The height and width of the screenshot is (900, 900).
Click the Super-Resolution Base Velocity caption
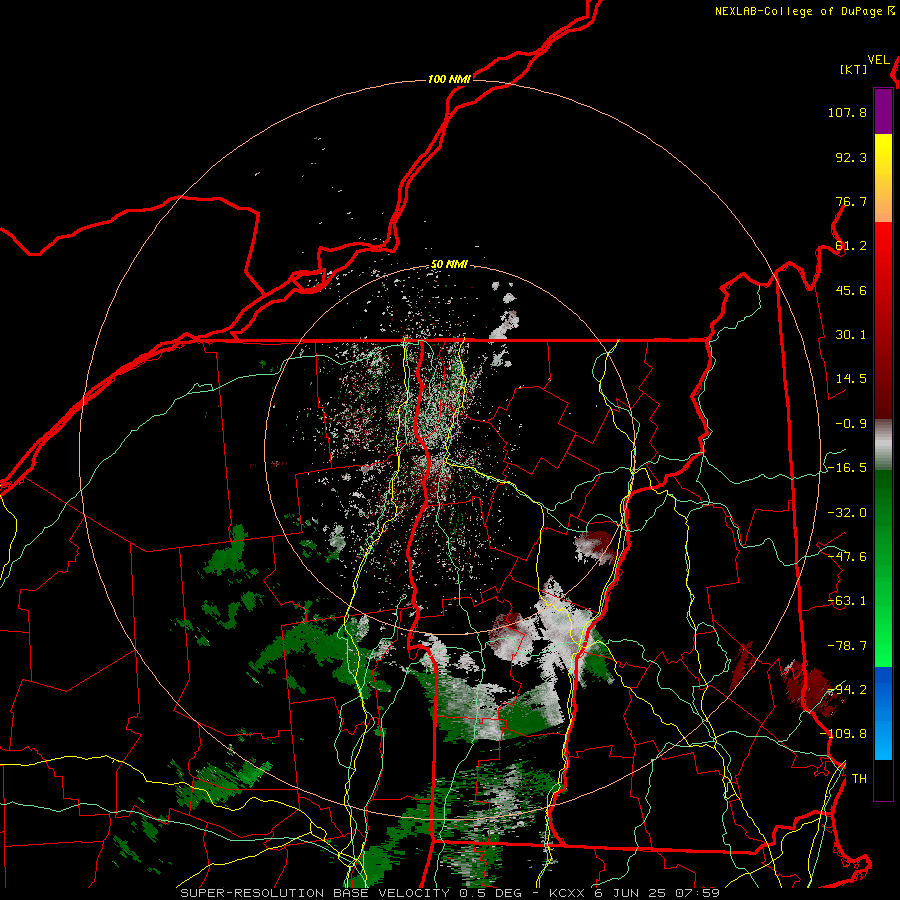click(x=450, y=893)
